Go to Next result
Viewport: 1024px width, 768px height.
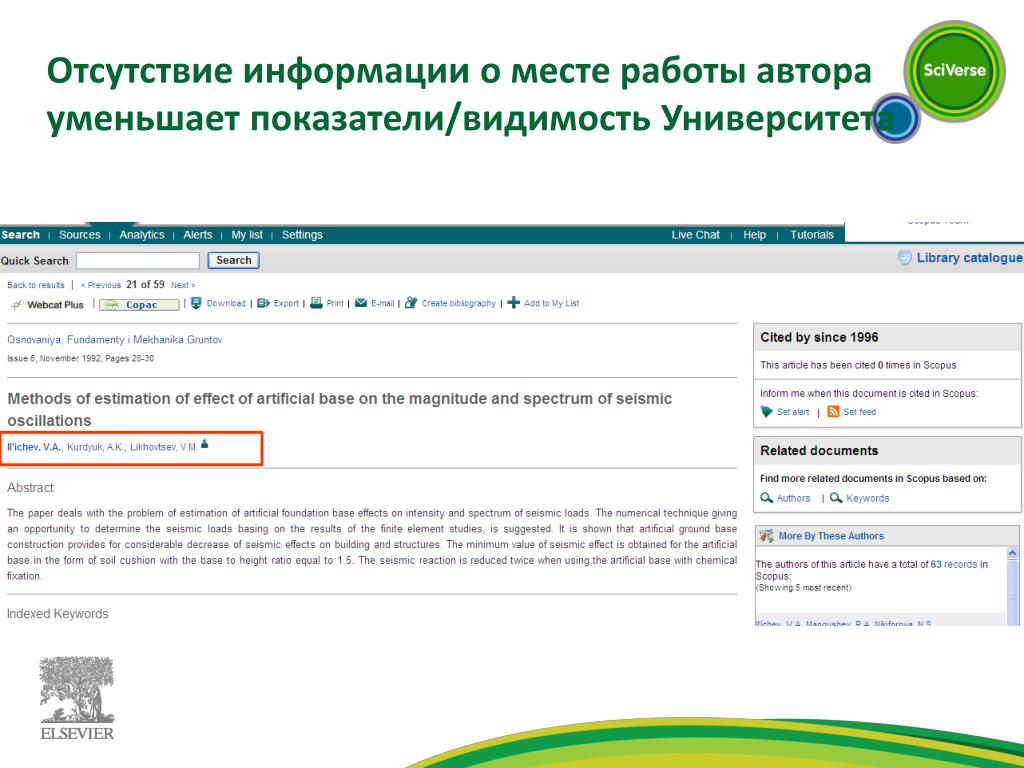click(x=183, y=285)
